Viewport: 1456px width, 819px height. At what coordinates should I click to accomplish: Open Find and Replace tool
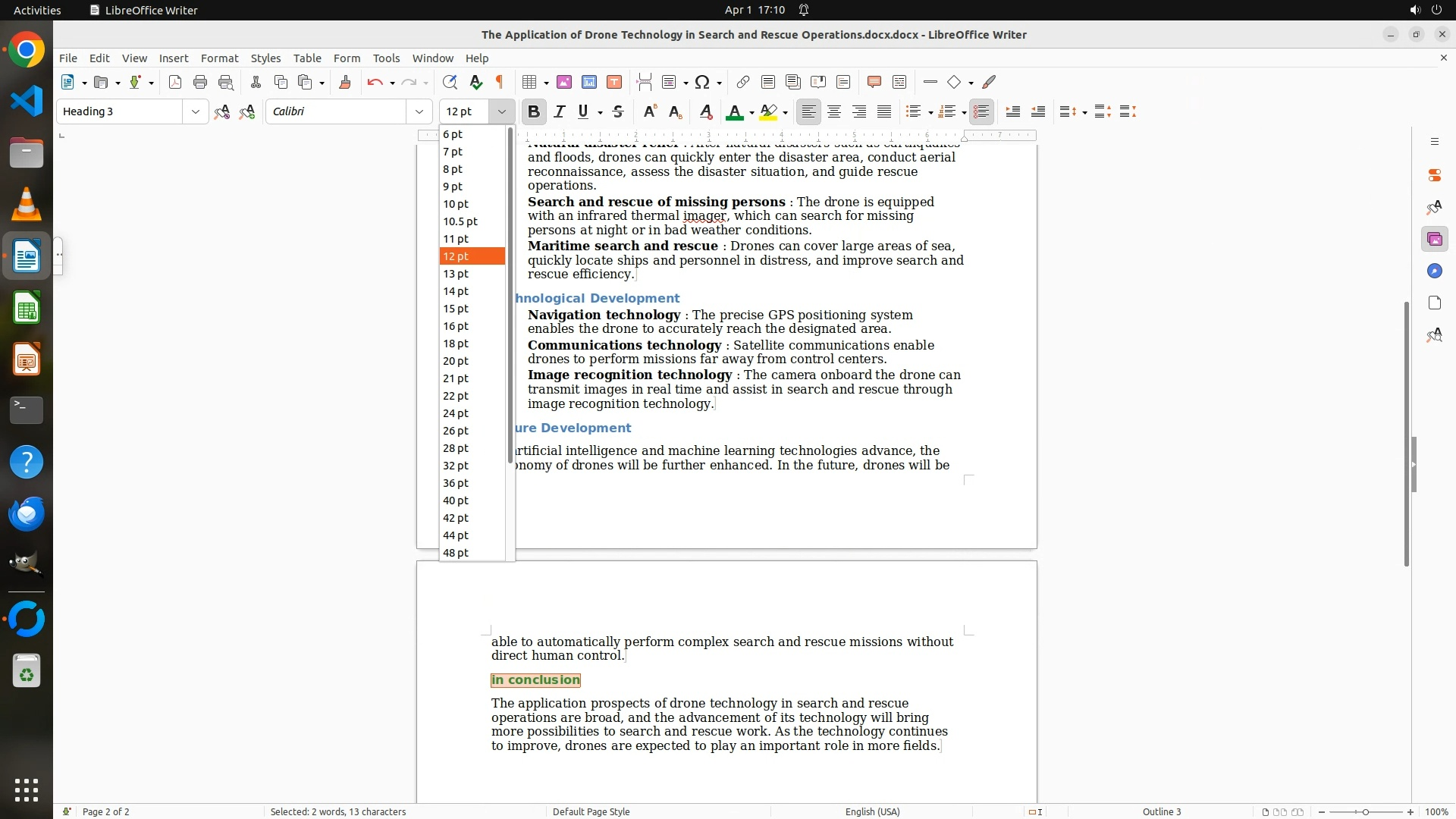click(450, 82)
